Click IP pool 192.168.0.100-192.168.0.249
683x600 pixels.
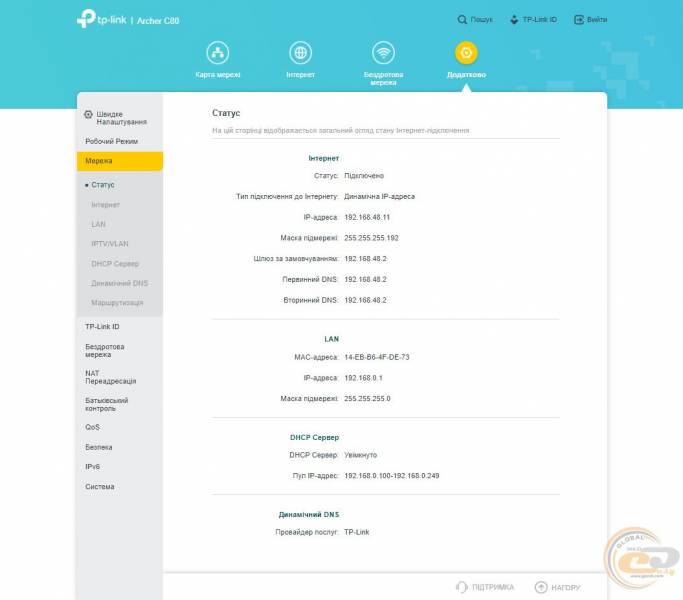(x=392, y=476)
